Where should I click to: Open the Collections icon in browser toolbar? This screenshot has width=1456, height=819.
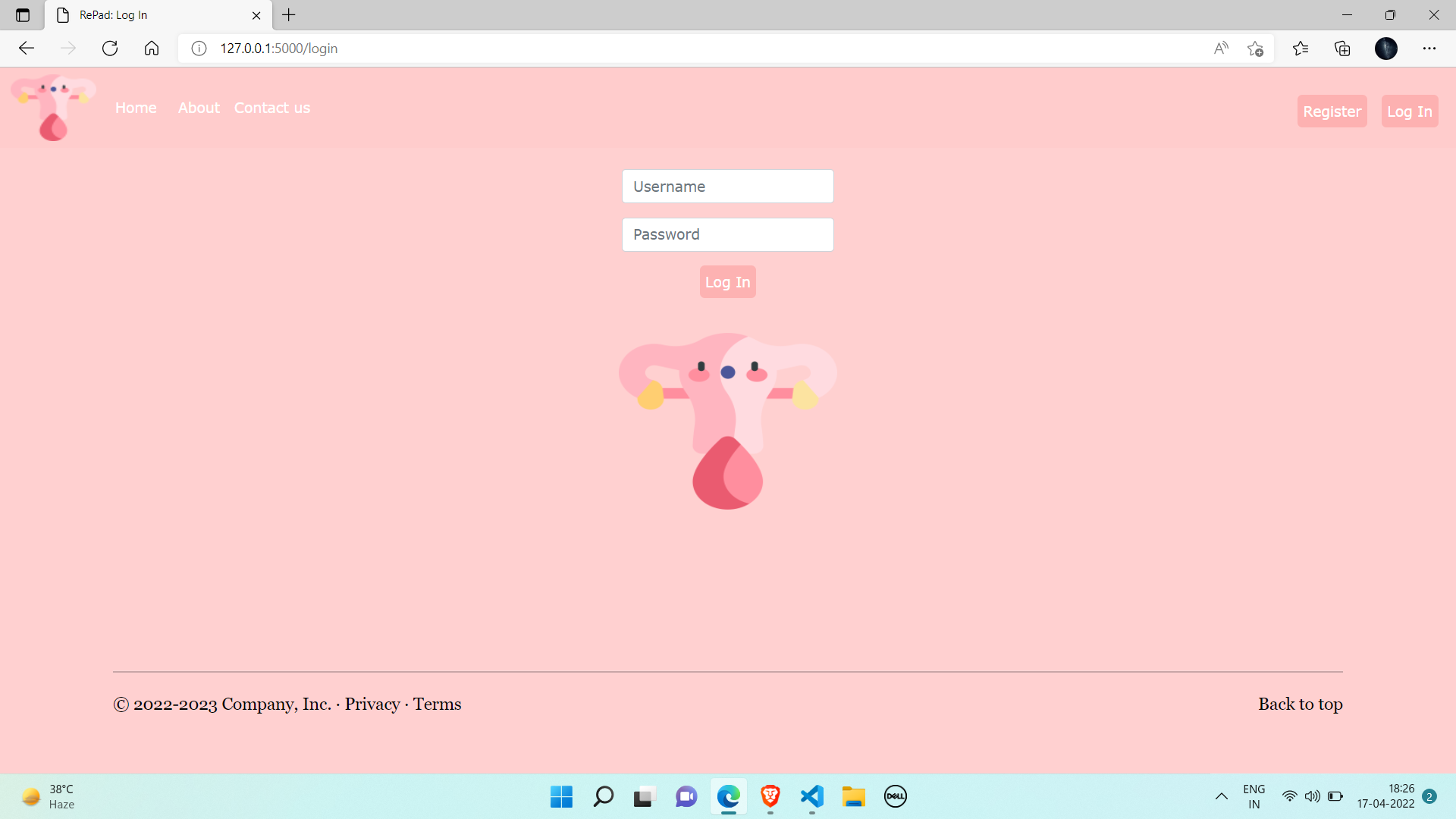point(1342,49)
